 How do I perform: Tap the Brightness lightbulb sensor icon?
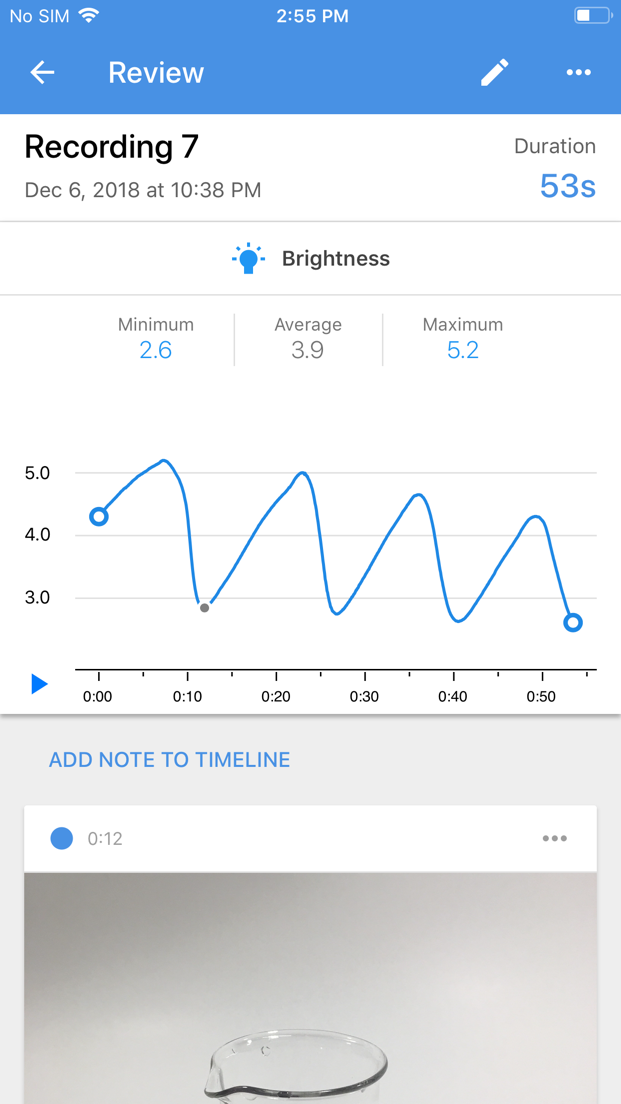coord(248,259)
